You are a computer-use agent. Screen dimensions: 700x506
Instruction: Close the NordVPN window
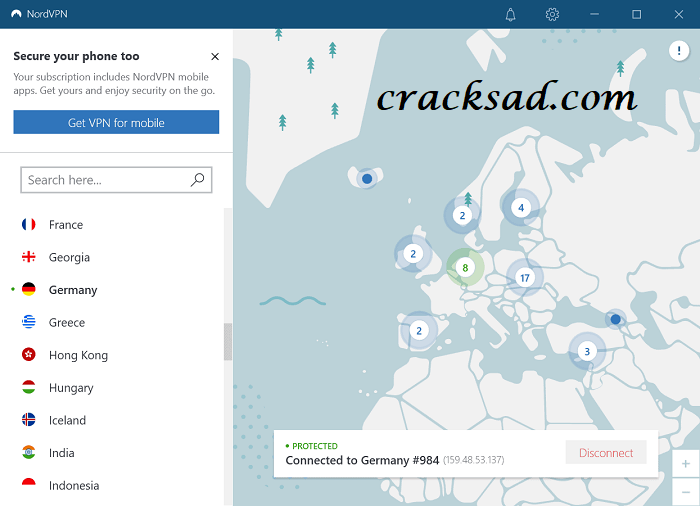(x=679, y=14)
